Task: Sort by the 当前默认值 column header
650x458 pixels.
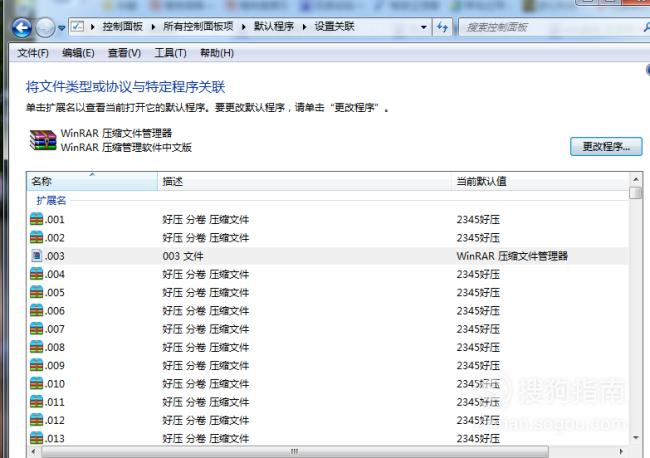Action: point(540,181)
